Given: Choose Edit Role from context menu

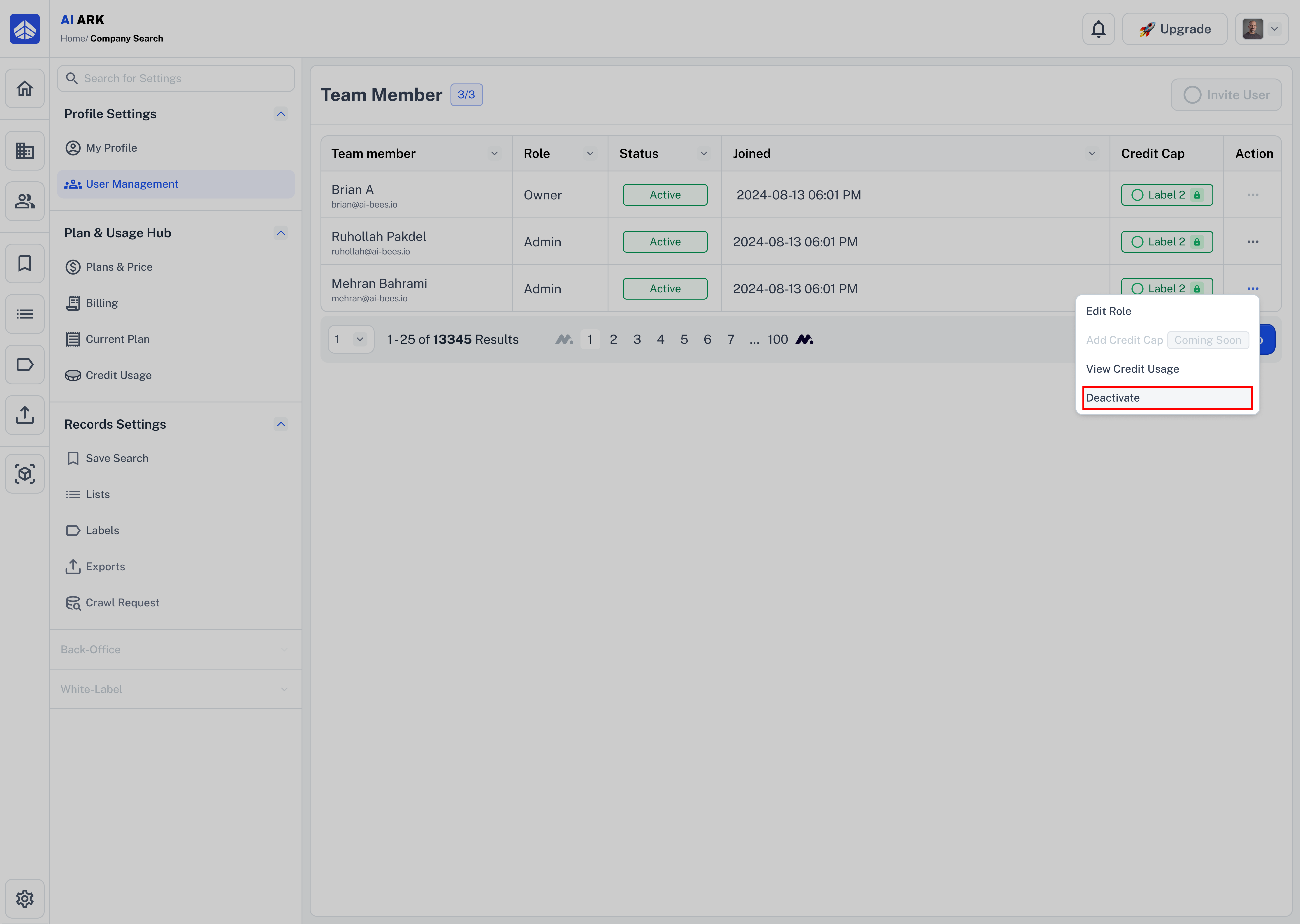Looking at the screenshot, I should (x=1167, y=311).
